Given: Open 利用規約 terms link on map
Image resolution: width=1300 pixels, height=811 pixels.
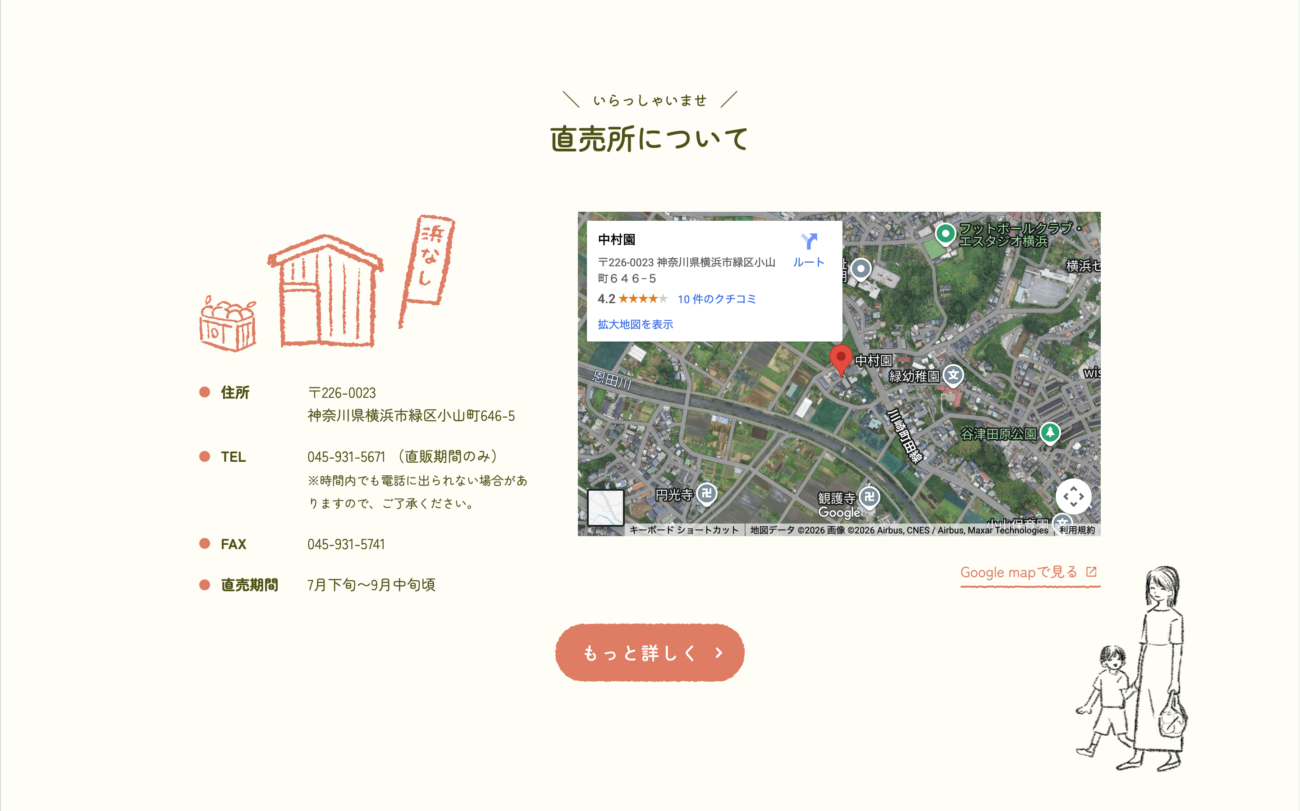Looking at the screenshot, I should coord(1077,530).
